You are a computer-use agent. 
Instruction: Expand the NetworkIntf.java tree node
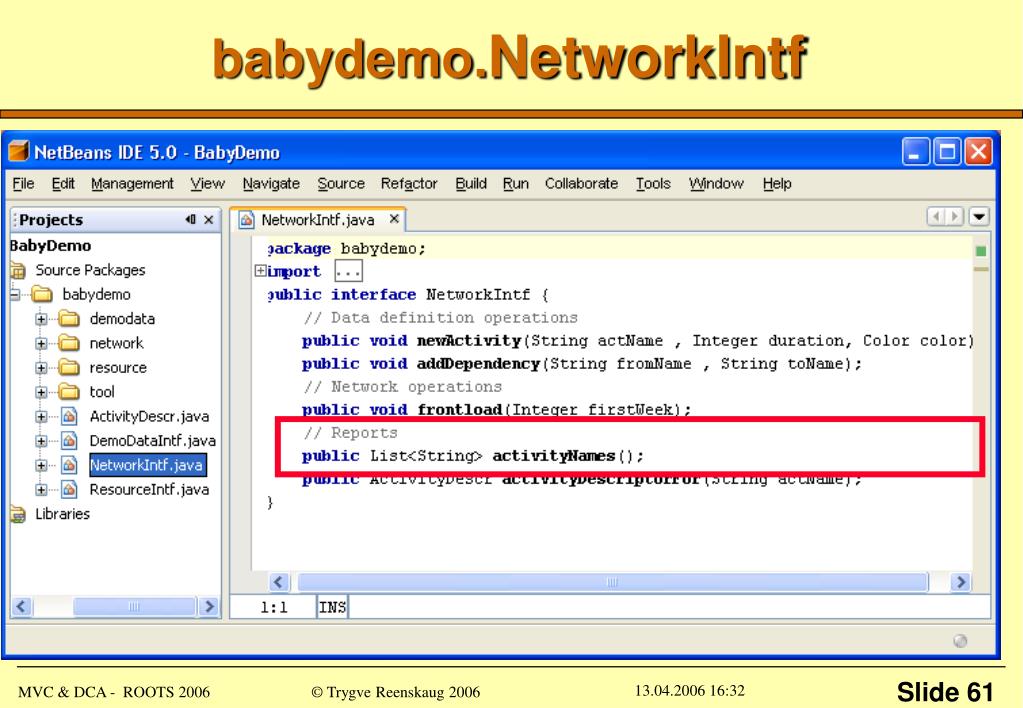click(41, 465)
